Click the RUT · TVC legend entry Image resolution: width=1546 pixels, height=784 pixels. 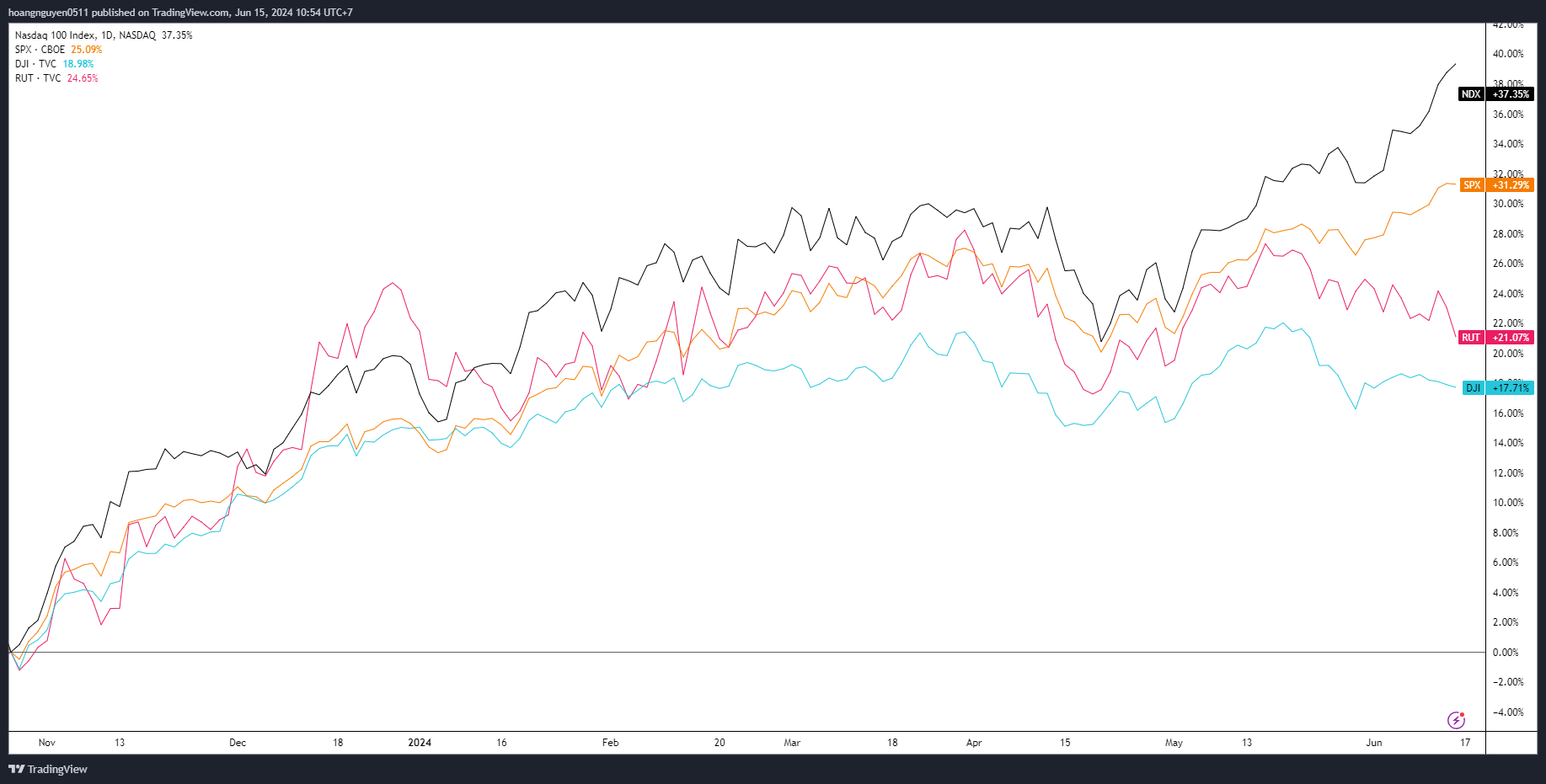point(38,78)
